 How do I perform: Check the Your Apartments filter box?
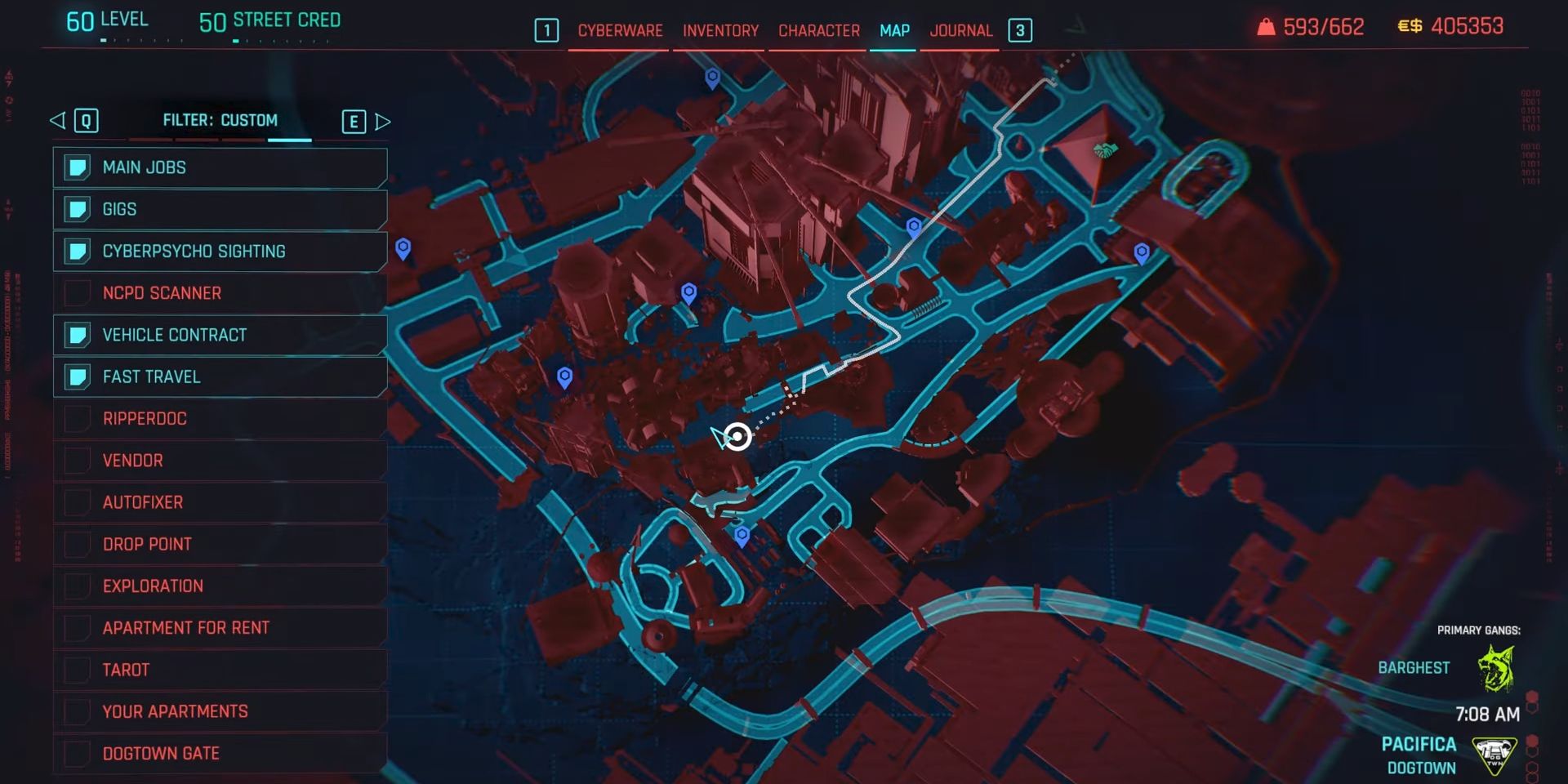(78, 711)
